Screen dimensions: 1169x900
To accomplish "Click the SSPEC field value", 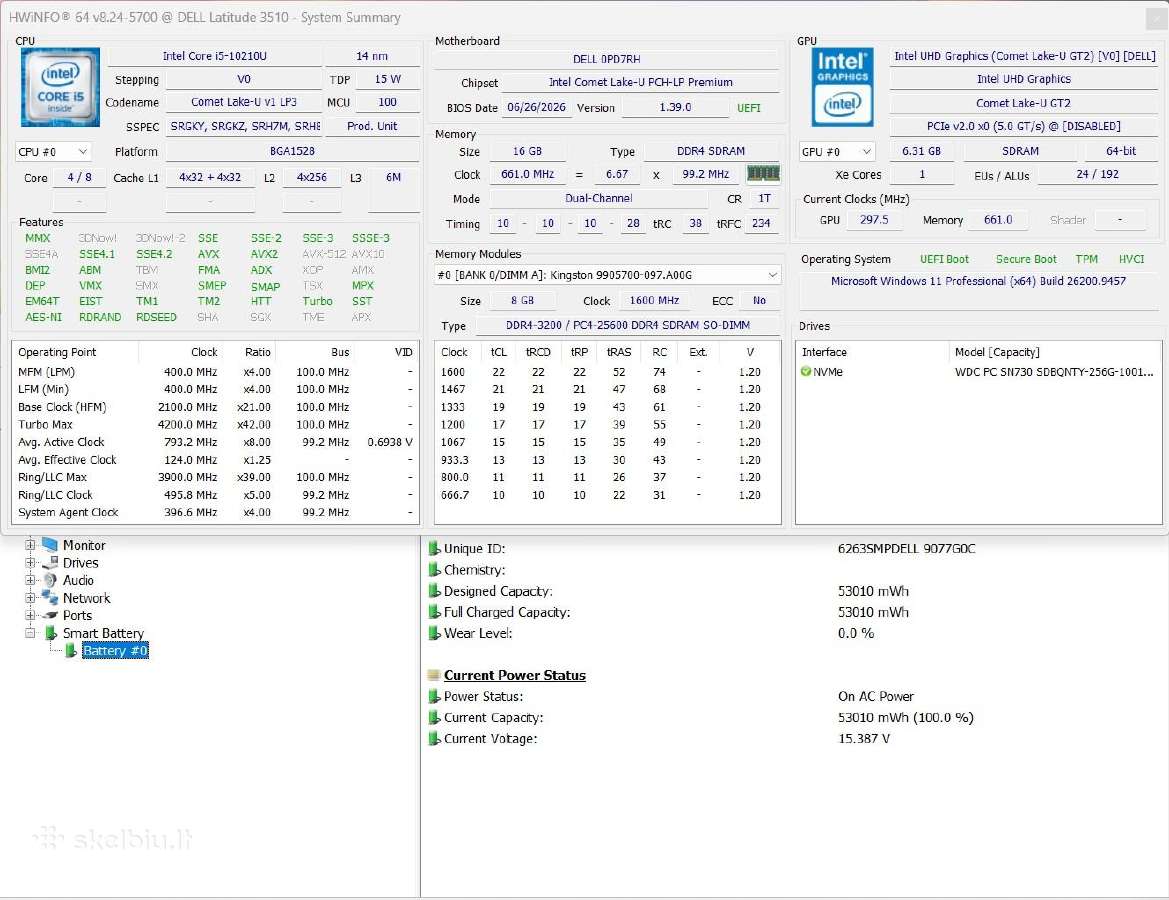I will point(245,126).
